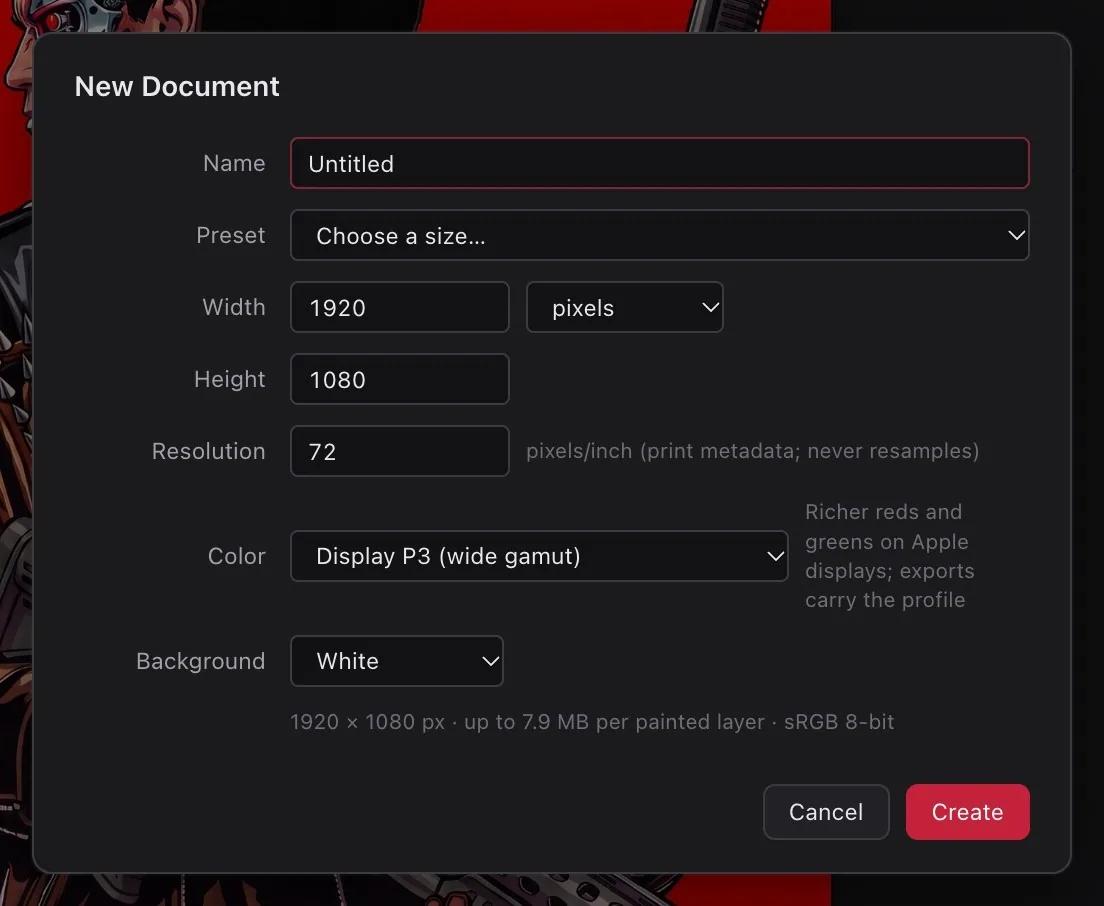Click the Cancel button
1104x906 pixels.
click(826, 812)
